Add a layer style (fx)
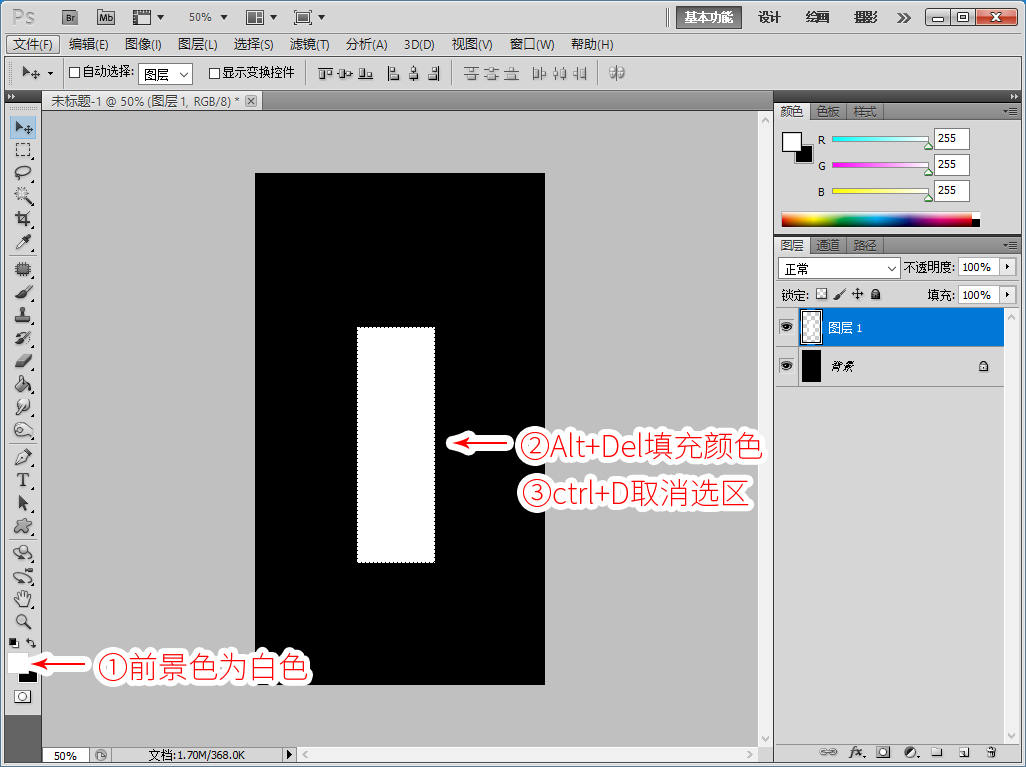Screen dimensions: 1026x767 (856, 752)
